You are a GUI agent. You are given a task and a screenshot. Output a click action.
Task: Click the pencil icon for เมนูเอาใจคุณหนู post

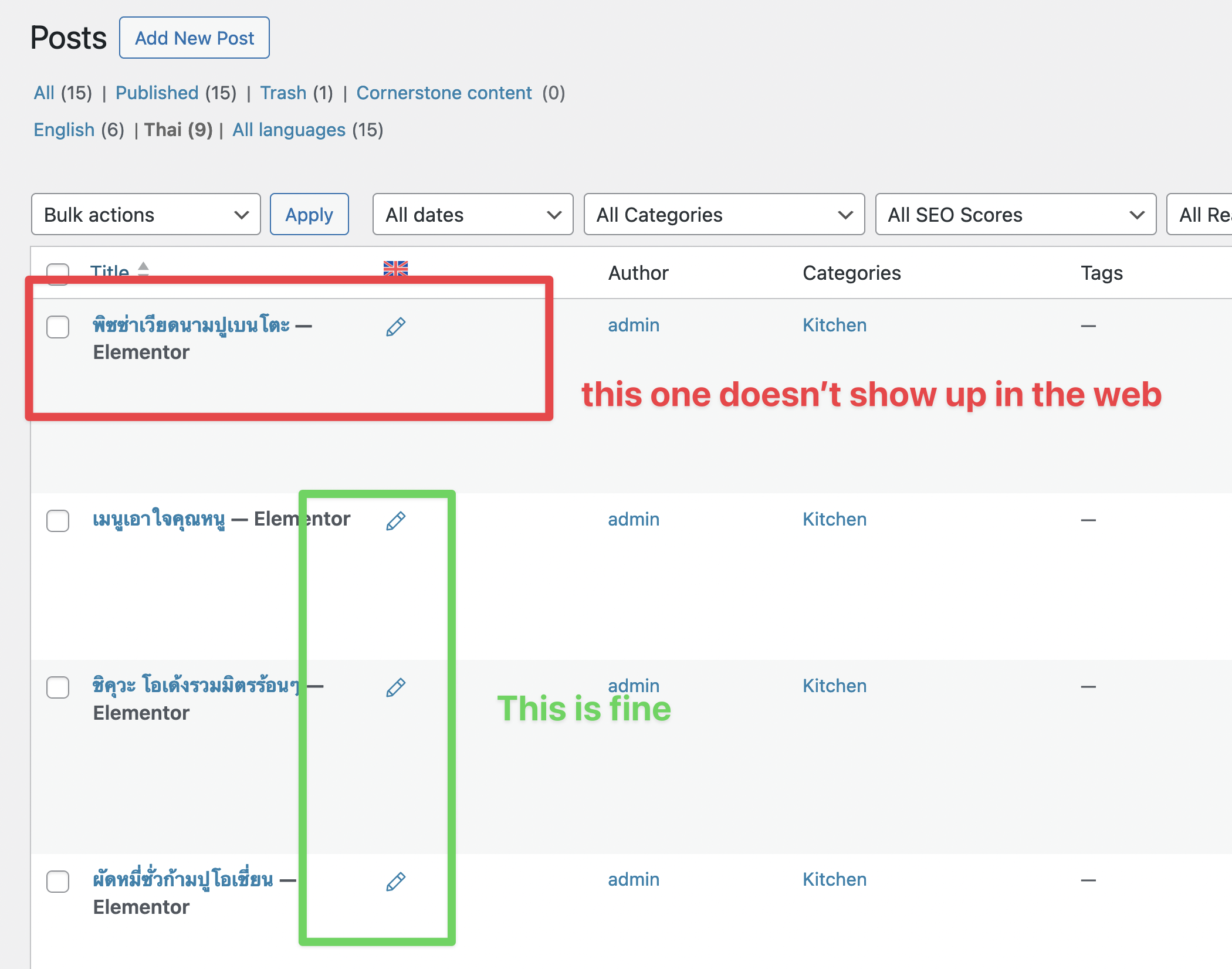[x=396, y=520]
